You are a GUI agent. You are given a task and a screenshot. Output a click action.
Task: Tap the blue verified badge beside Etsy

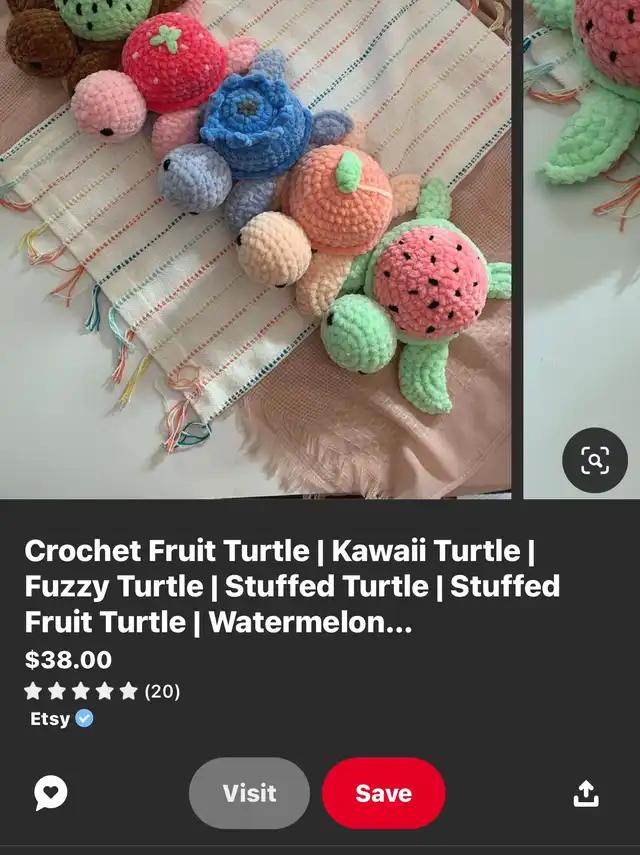point(84,719)
